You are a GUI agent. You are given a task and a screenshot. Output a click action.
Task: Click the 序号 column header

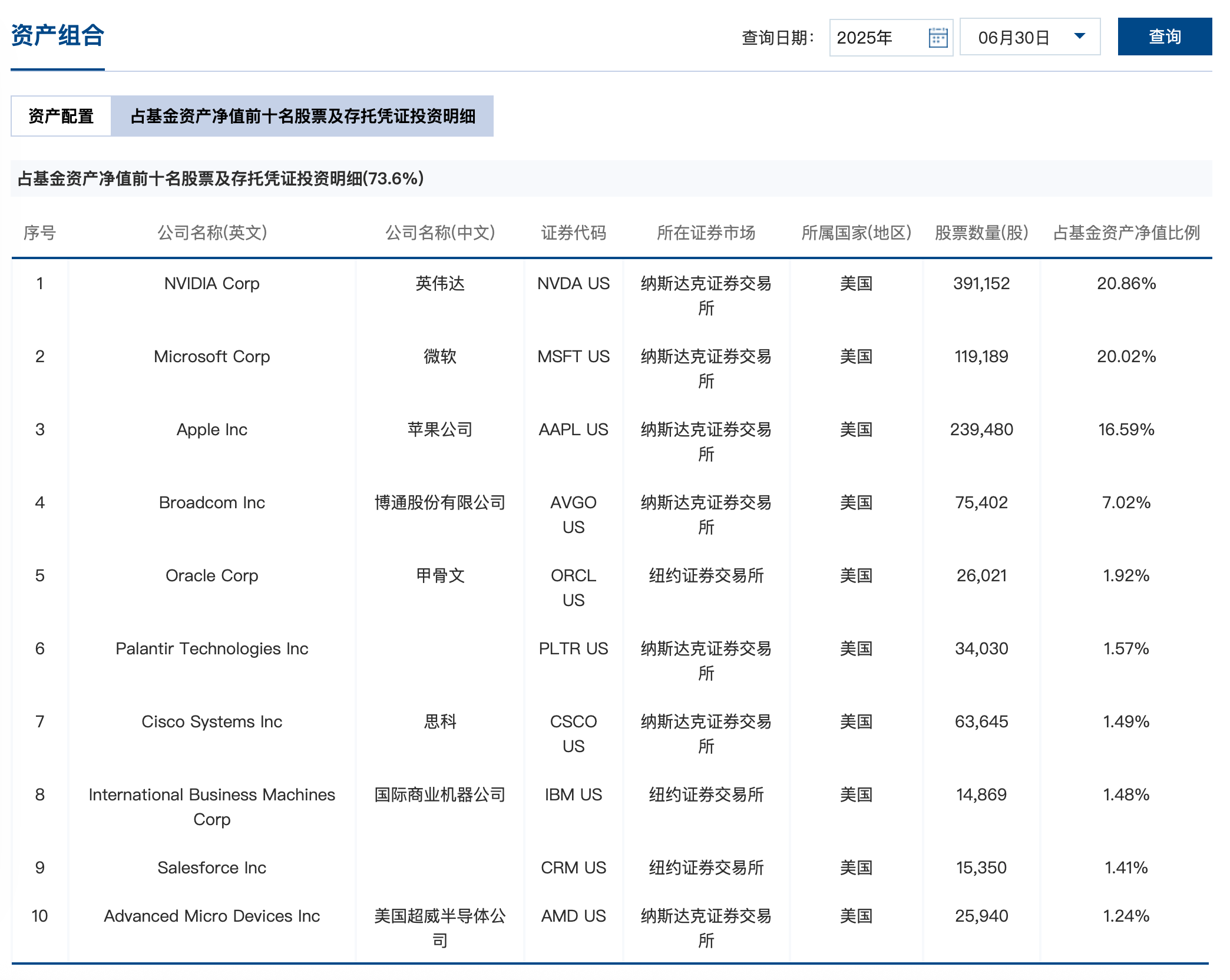click(x=39, y=233)
